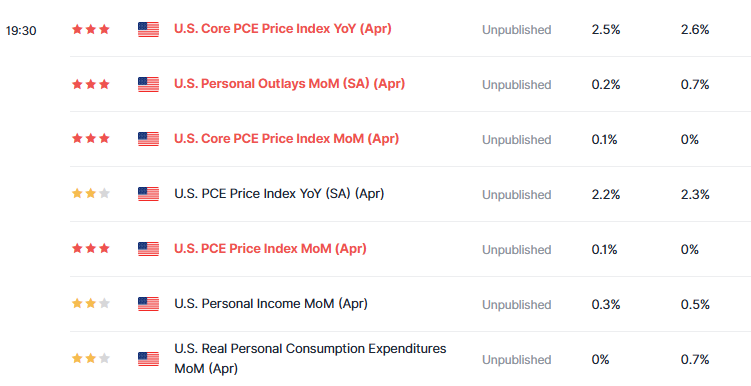Image resolution: width=751 pixels, height=386 pixels.
Task: Click the US flag beside PCE Price Index MoM
Action: pos(148,249)
